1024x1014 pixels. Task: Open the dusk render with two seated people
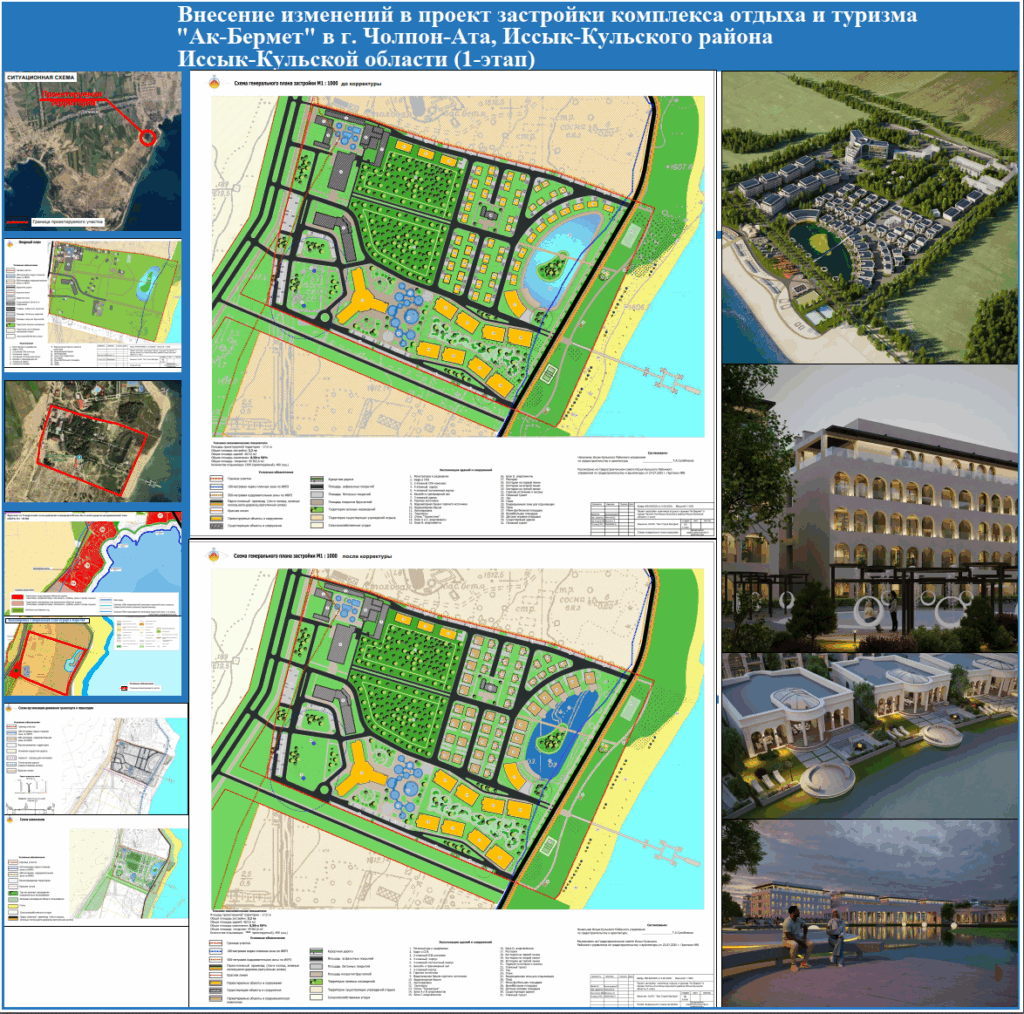869,910
